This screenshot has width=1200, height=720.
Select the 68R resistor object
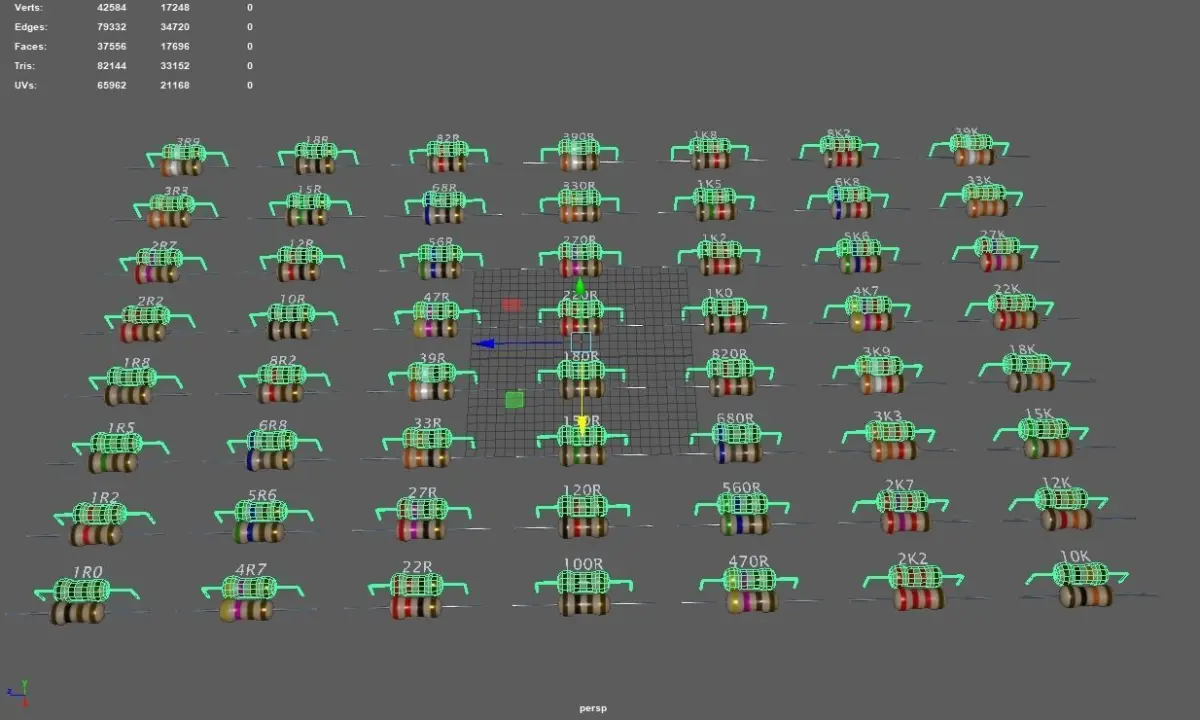pyautogui.click(x=444, y=208)
